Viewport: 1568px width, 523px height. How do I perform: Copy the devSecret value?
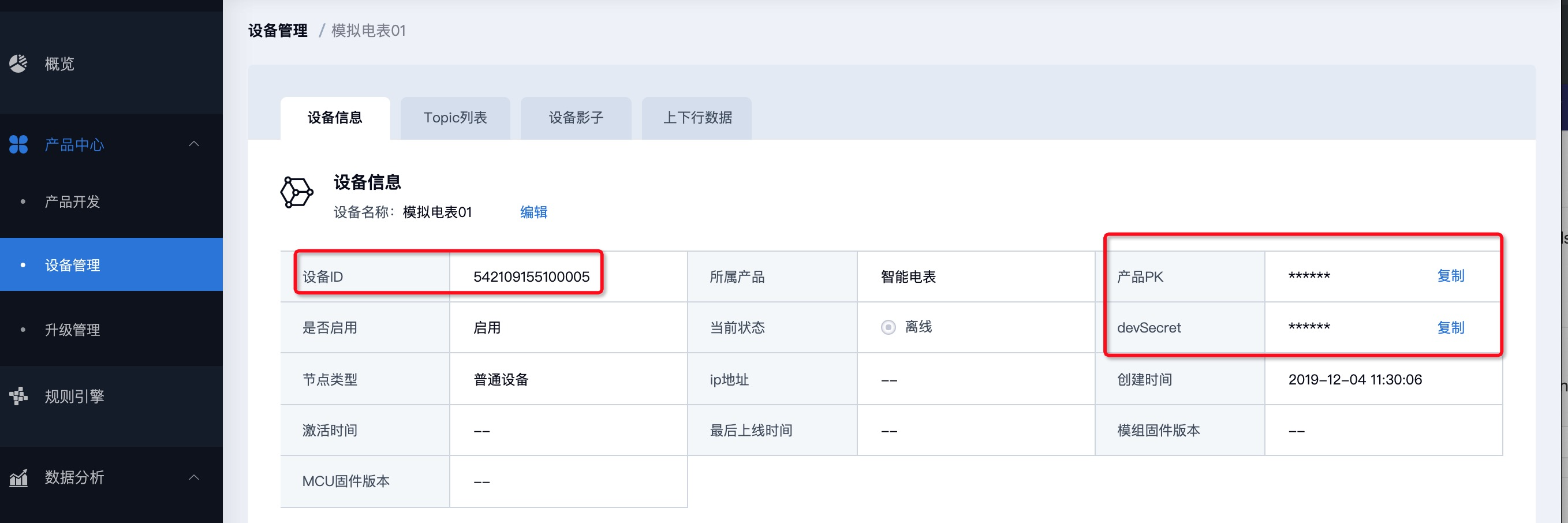tap(1450, 327)
